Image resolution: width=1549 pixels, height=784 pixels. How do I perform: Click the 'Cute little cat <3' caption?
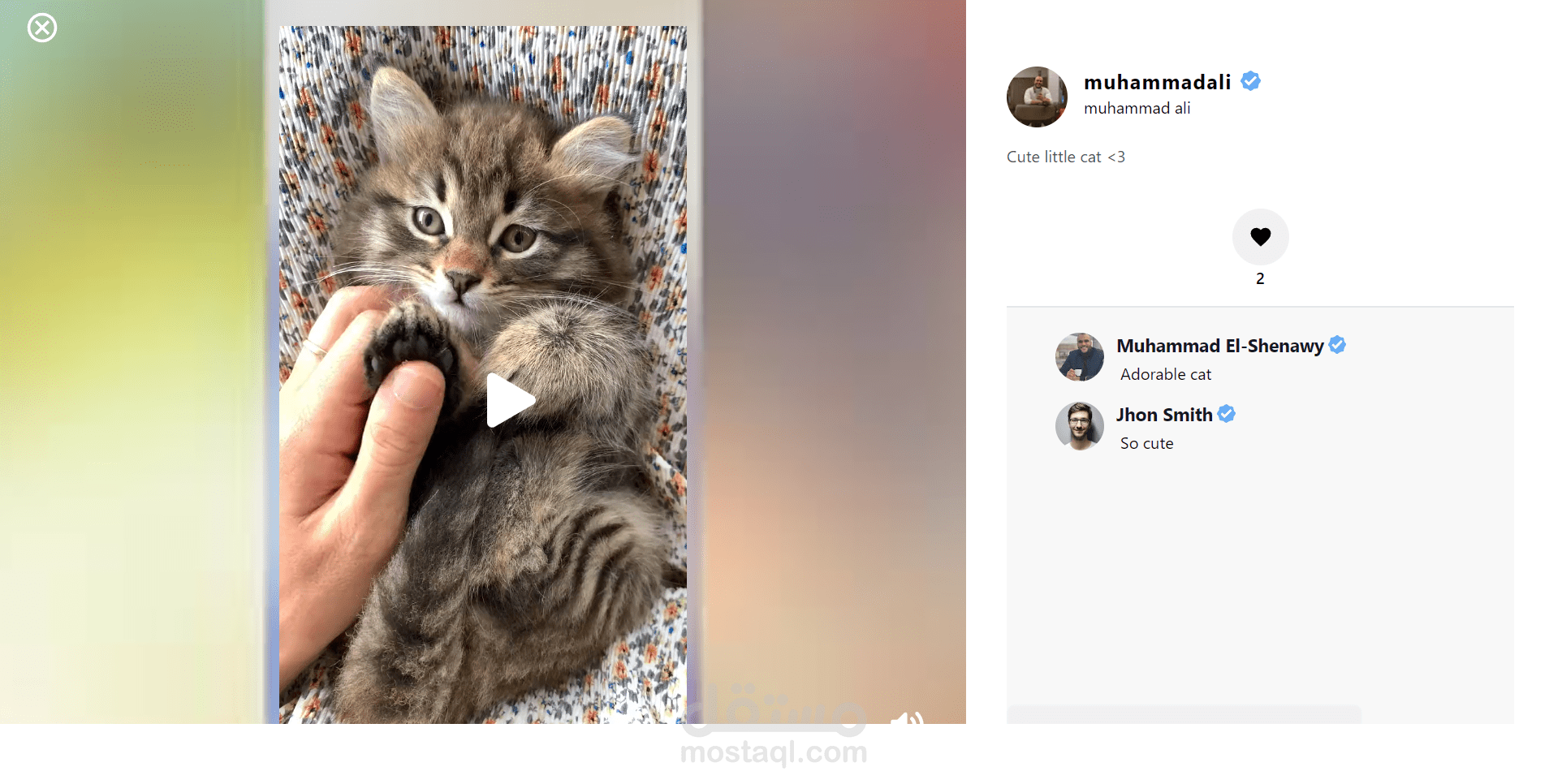[x=1065, y=157]
